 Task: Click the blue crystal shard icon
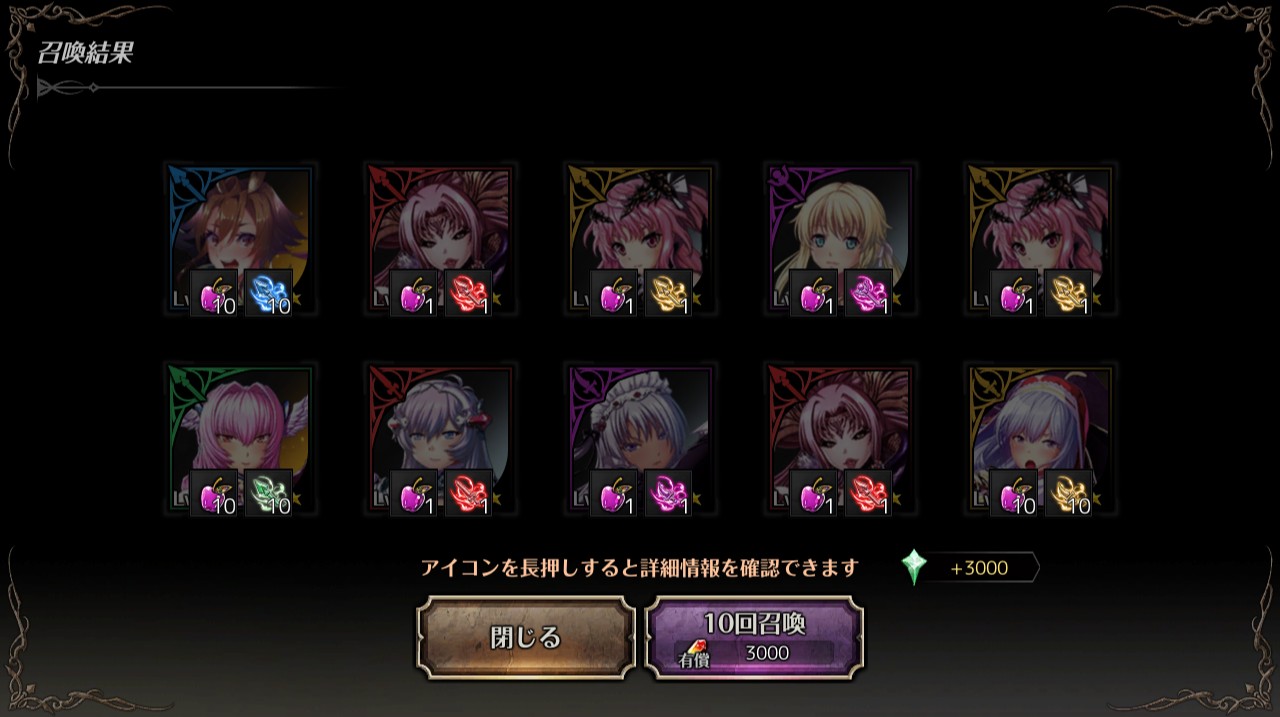268,293
